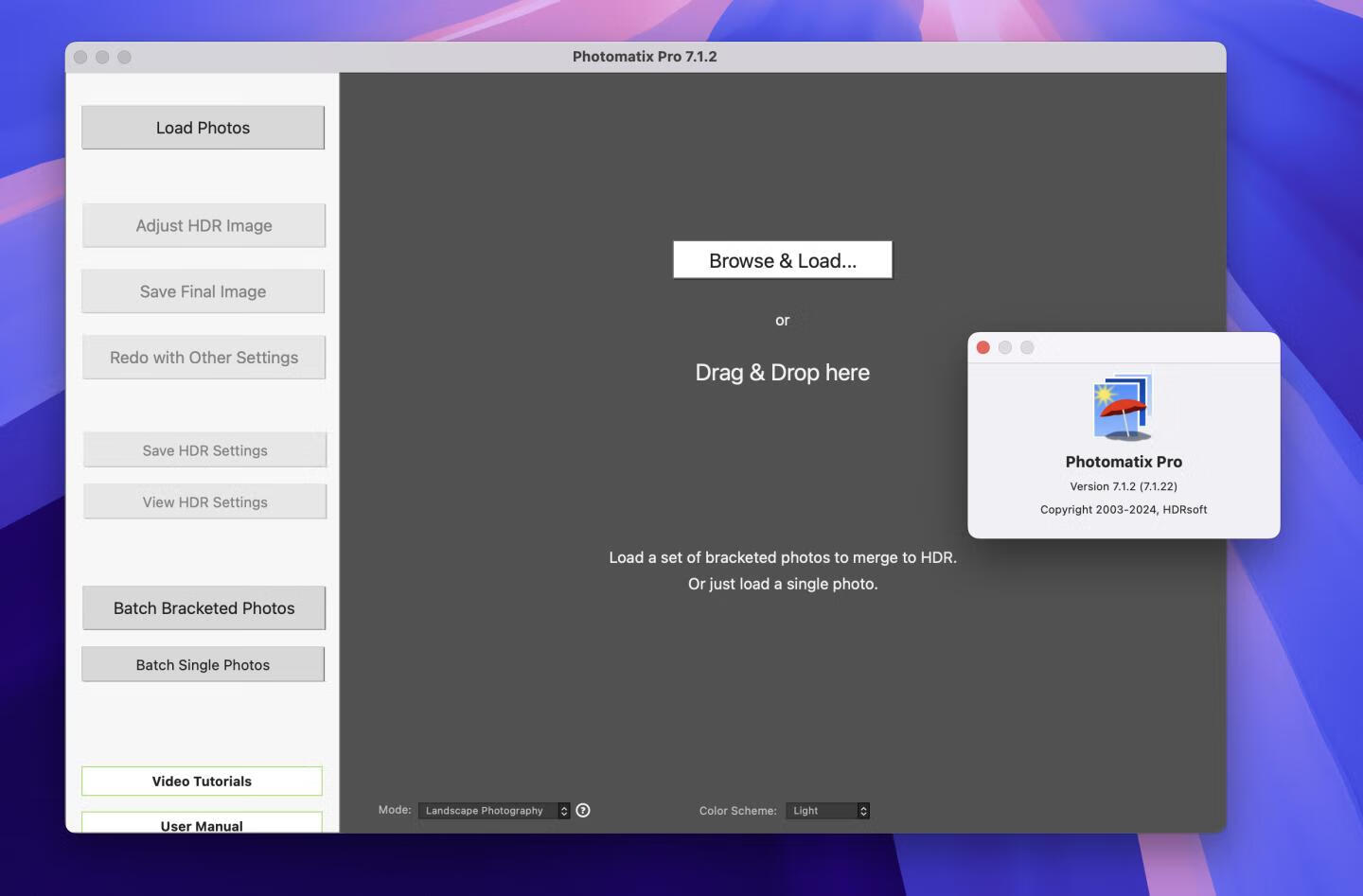Image resolution: width=1363 pixels, height=896 pixels.
Task: Close the About Photomatix Pro window
Action: tap(983, 347)
